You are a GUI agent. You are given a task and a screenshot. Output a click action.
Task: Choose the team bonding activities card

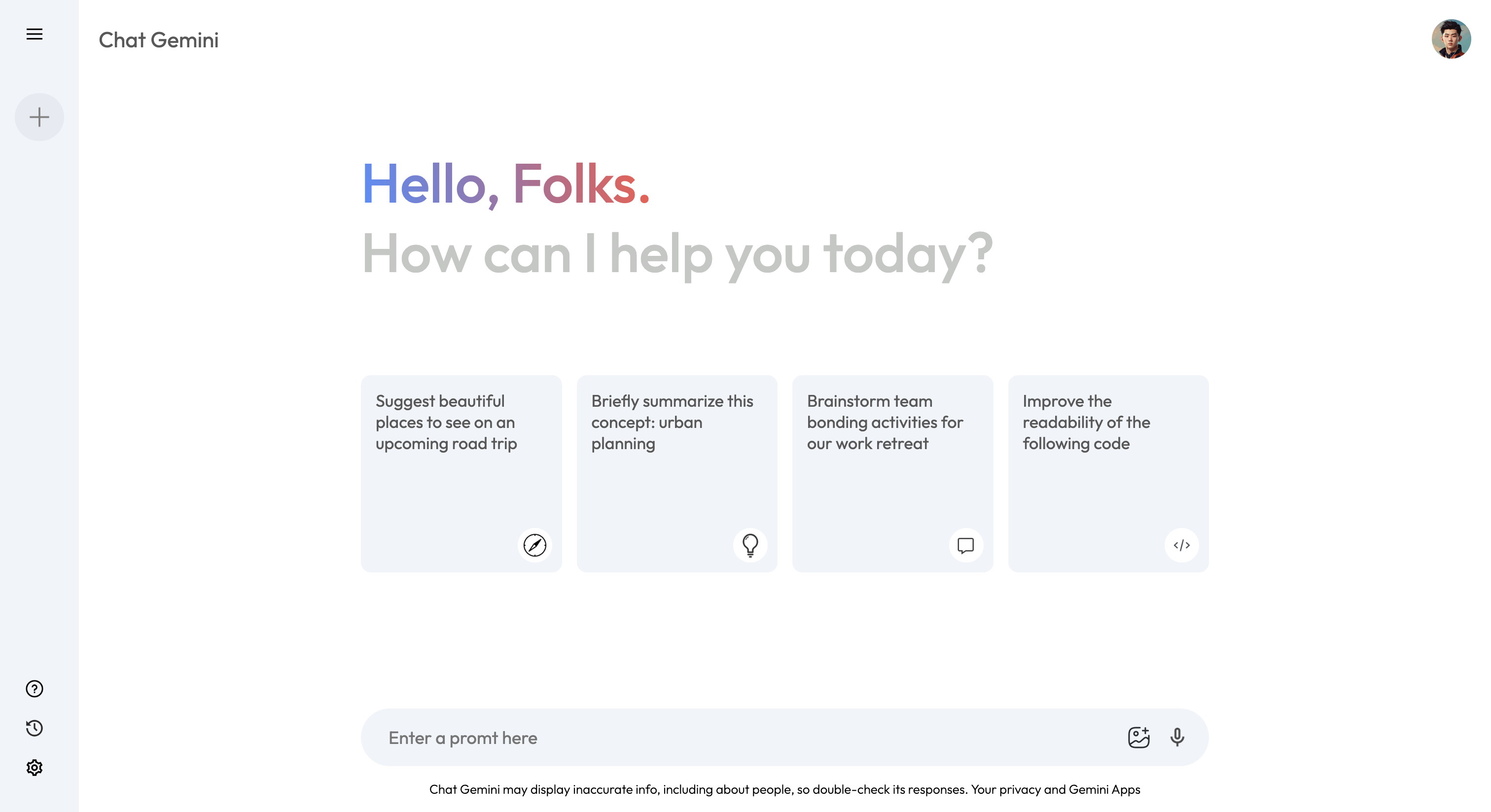(x=892, y=473)
